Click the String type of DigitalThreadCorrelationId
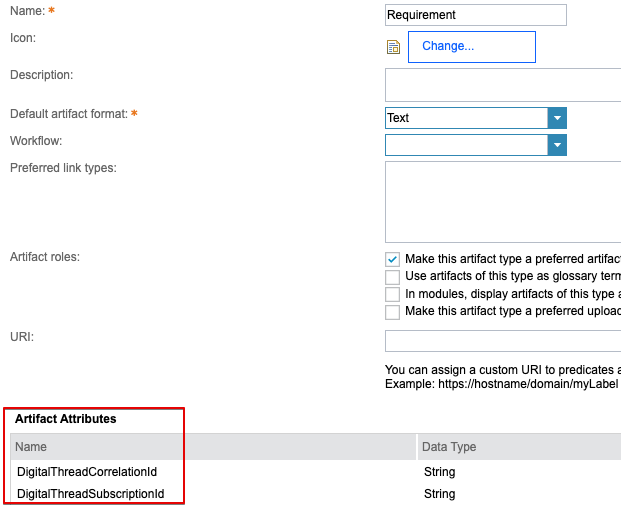Viewport: 621px width, 508px height. coord(439,472)
